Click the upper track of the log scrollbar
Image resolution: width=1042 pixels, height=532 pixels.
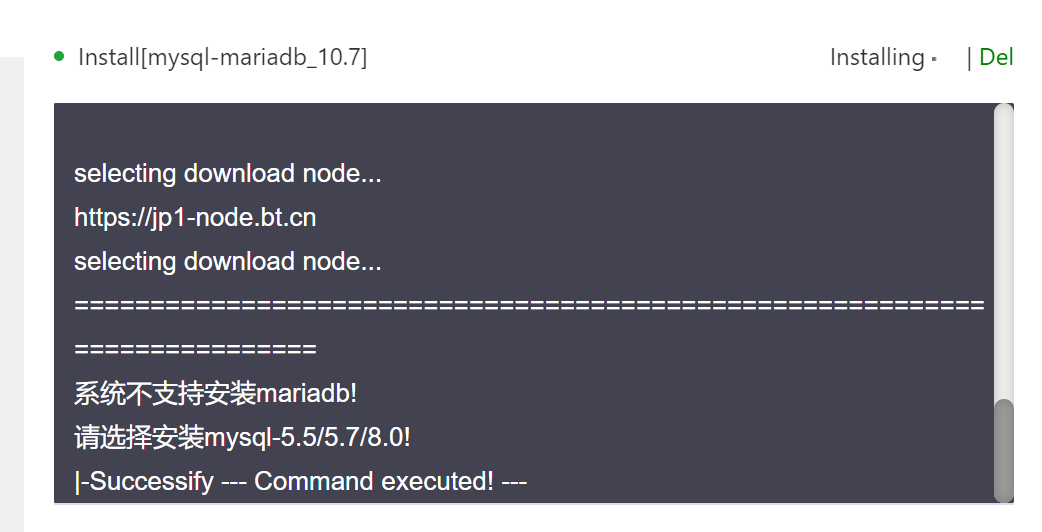click(1003, 250)
